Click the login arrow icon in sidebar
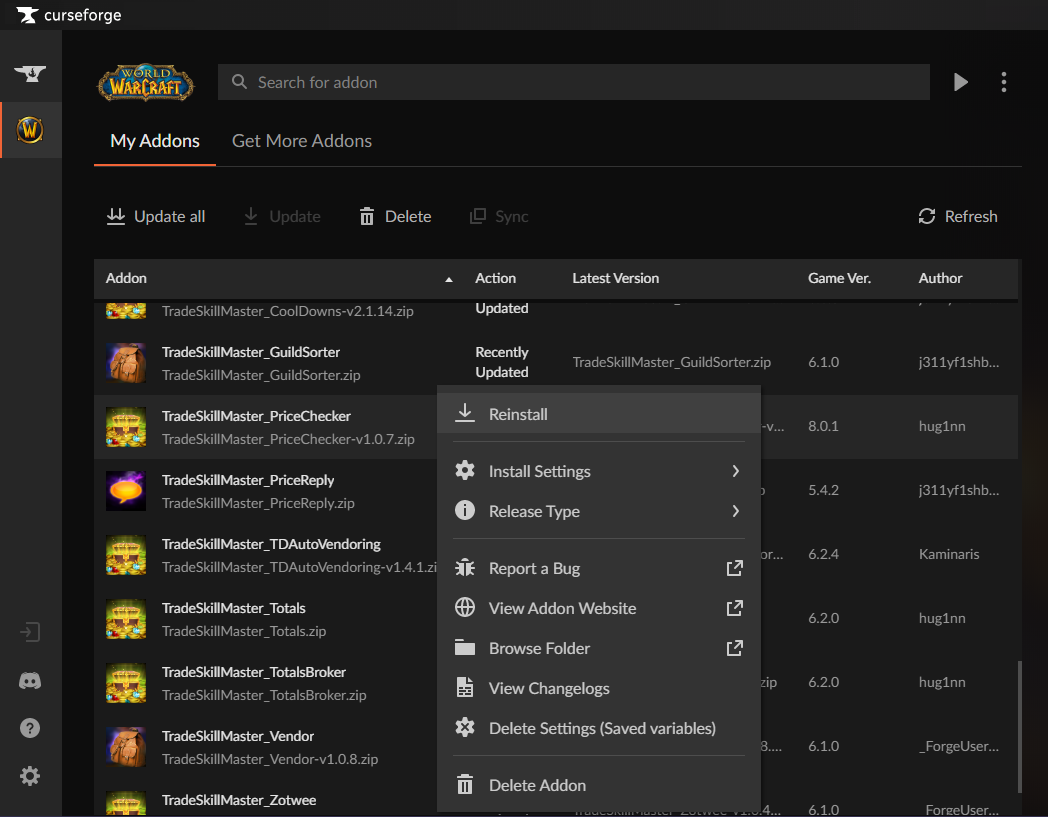This screenshot has height=818, width=1048. [30, 632]
